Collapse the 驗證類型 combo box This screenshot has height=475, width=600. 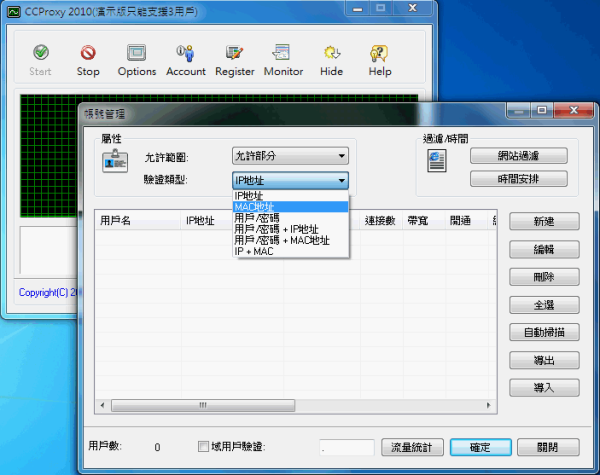[x=290, y=180]
